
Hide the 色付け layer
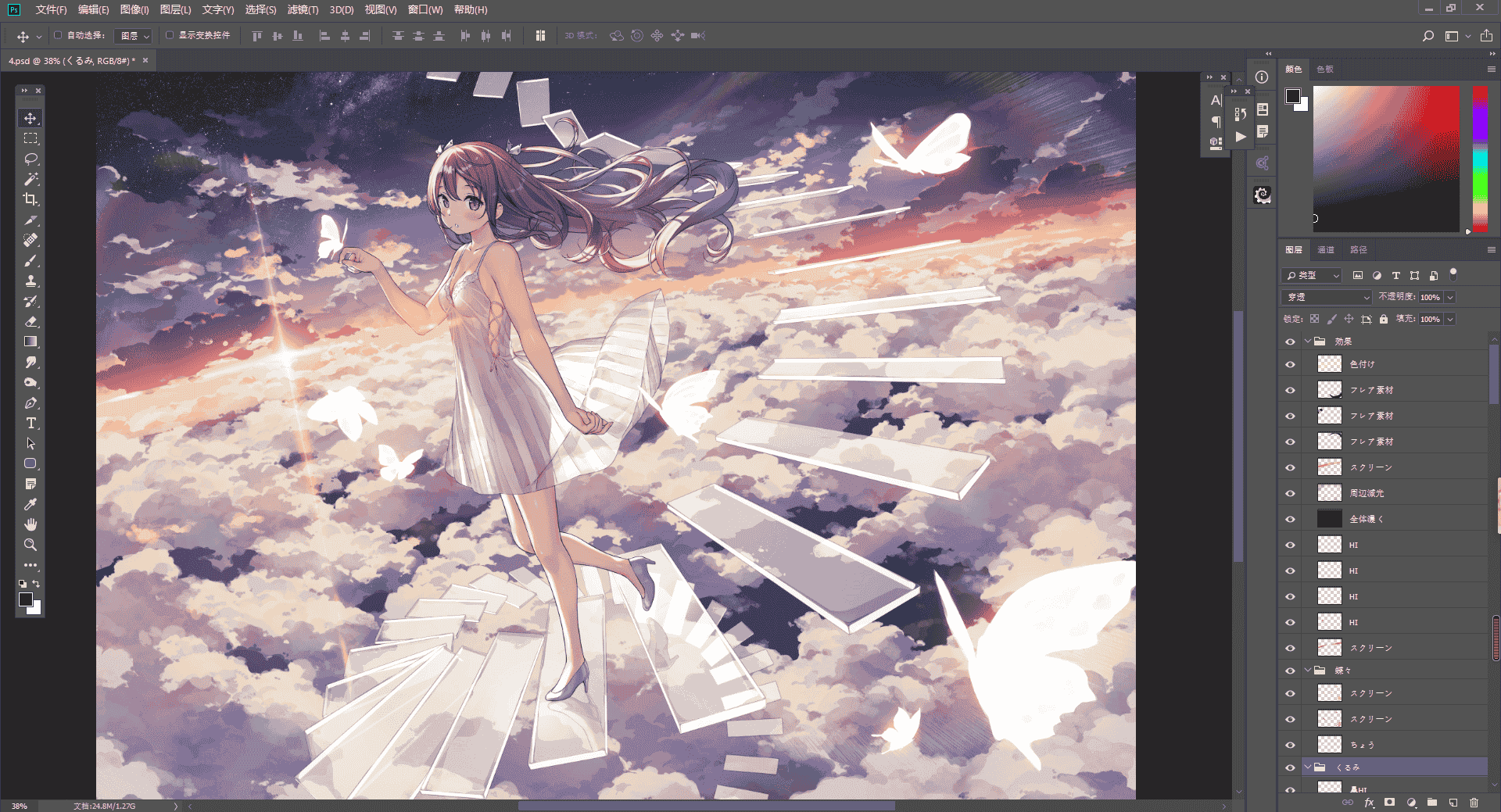pos(1290,364)
